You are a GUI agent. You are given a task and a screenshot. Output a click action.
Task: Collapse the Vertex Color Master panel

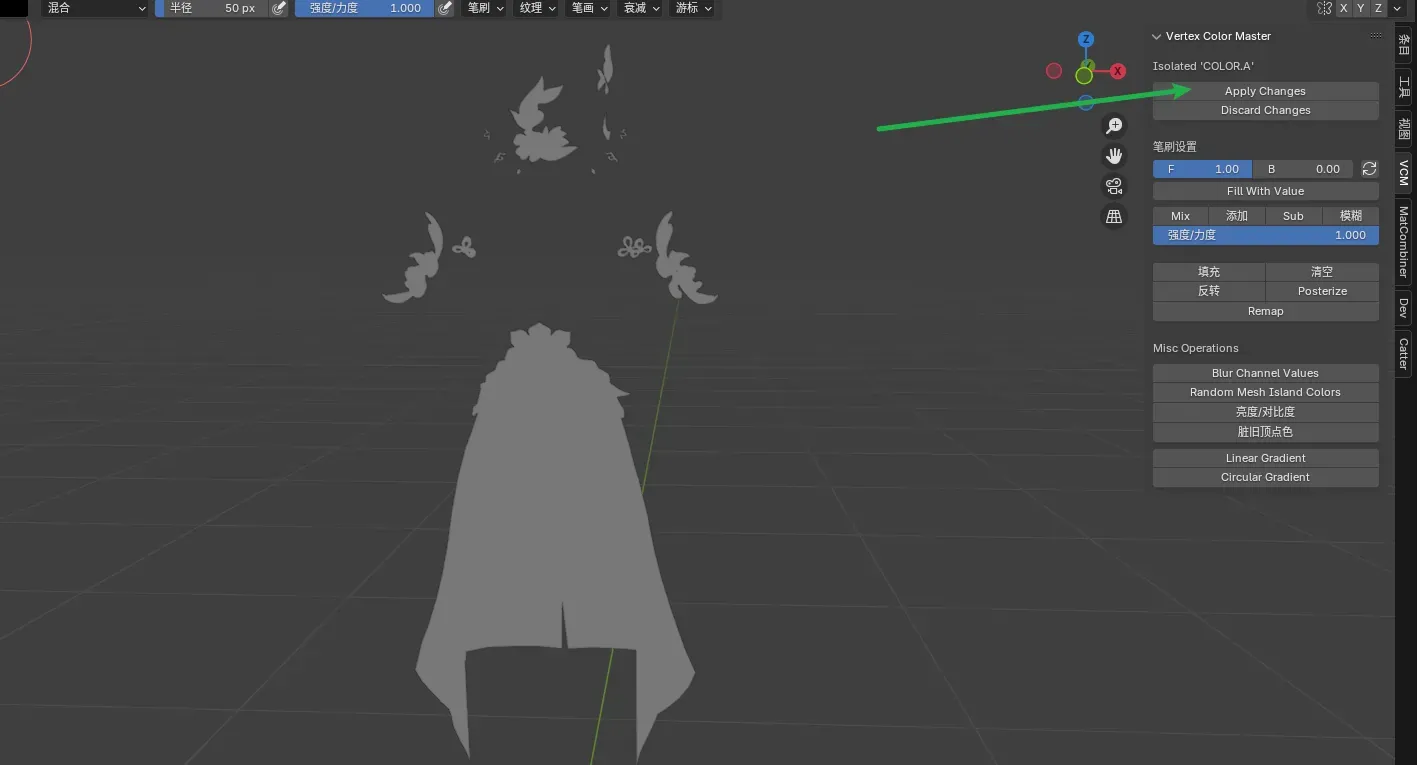click(1157, 36)
